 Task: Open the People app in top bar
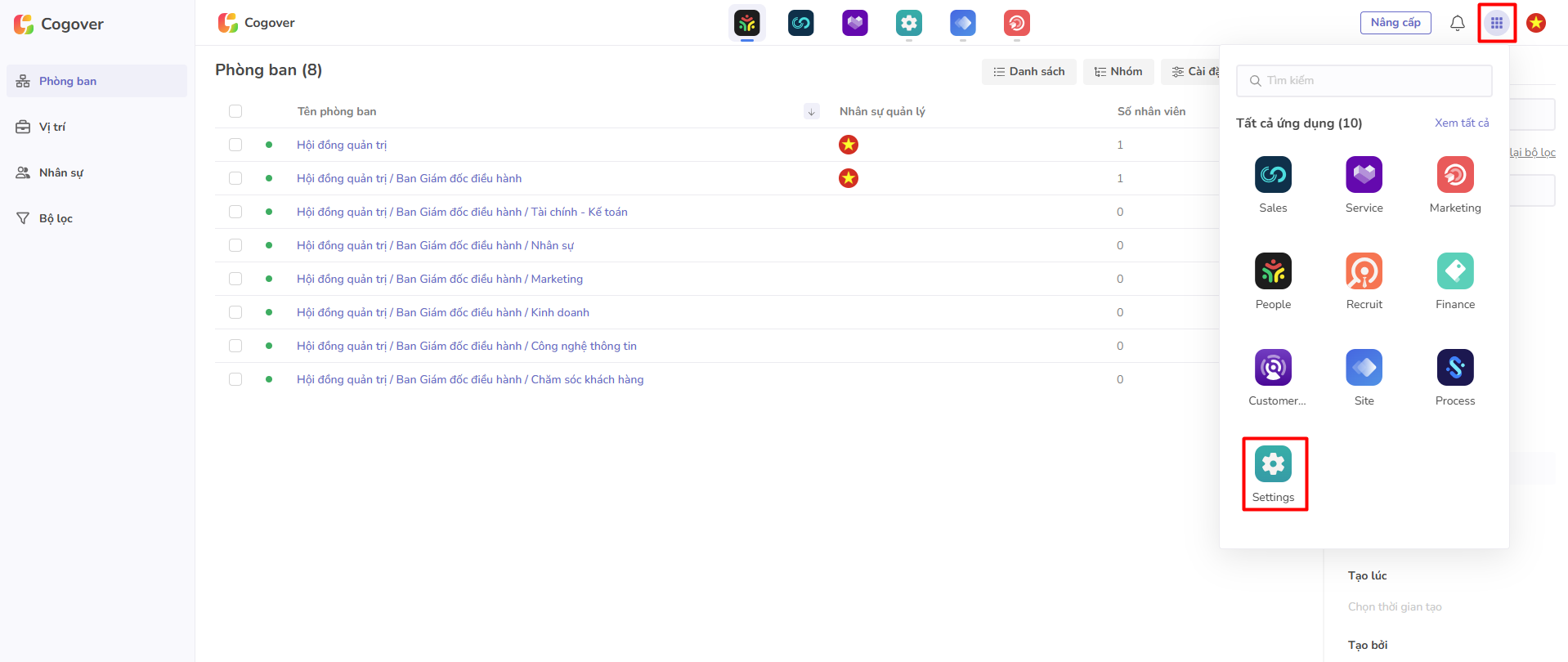(747, 23)
